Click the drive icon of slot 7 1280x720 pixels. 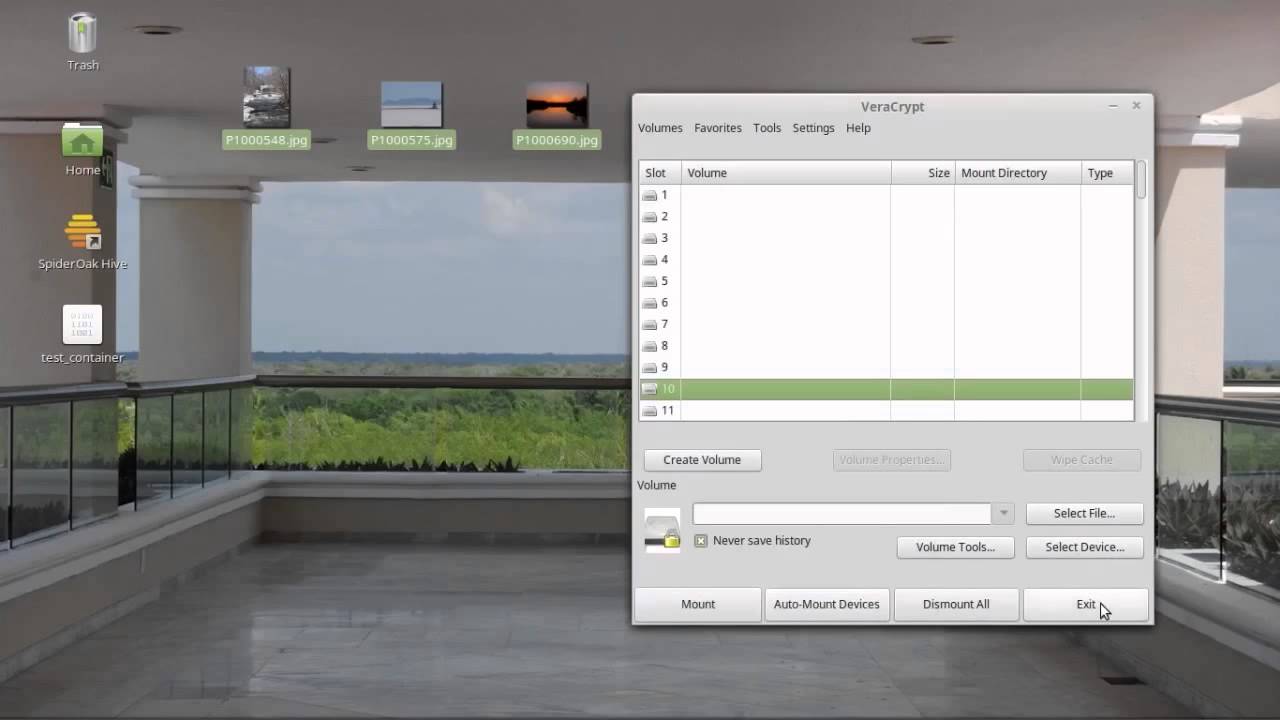pyautogui.click(x=650, y=325)
